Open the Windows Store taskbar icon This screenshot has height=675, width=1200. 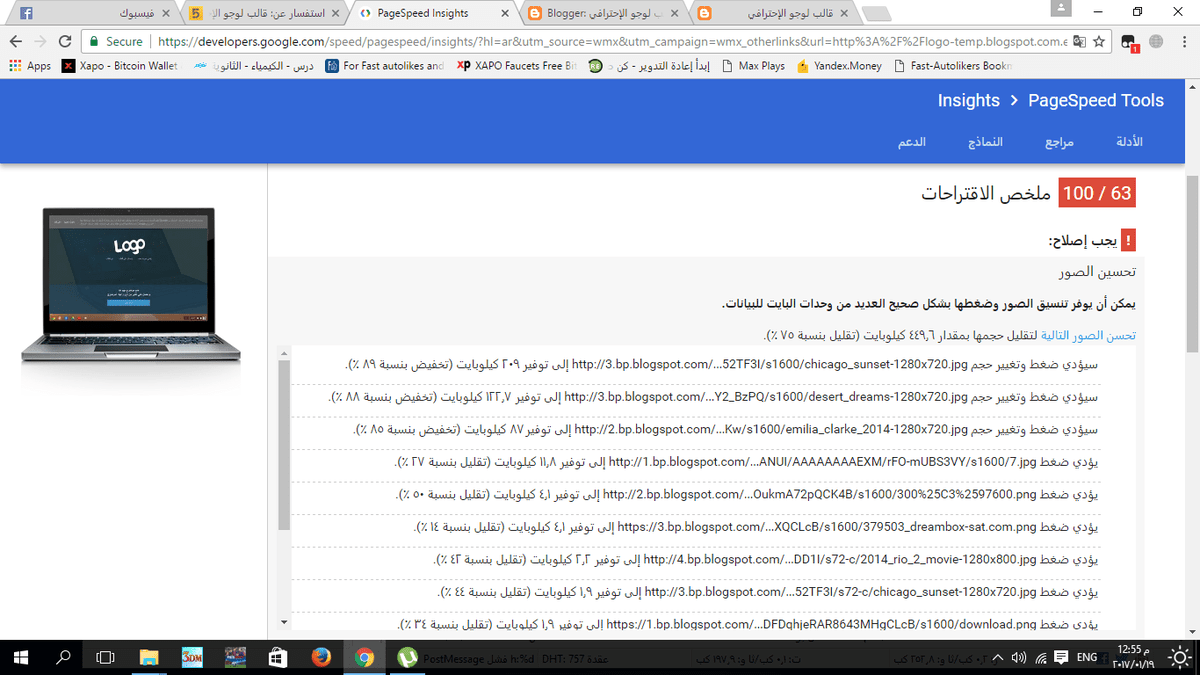point(278,657)
